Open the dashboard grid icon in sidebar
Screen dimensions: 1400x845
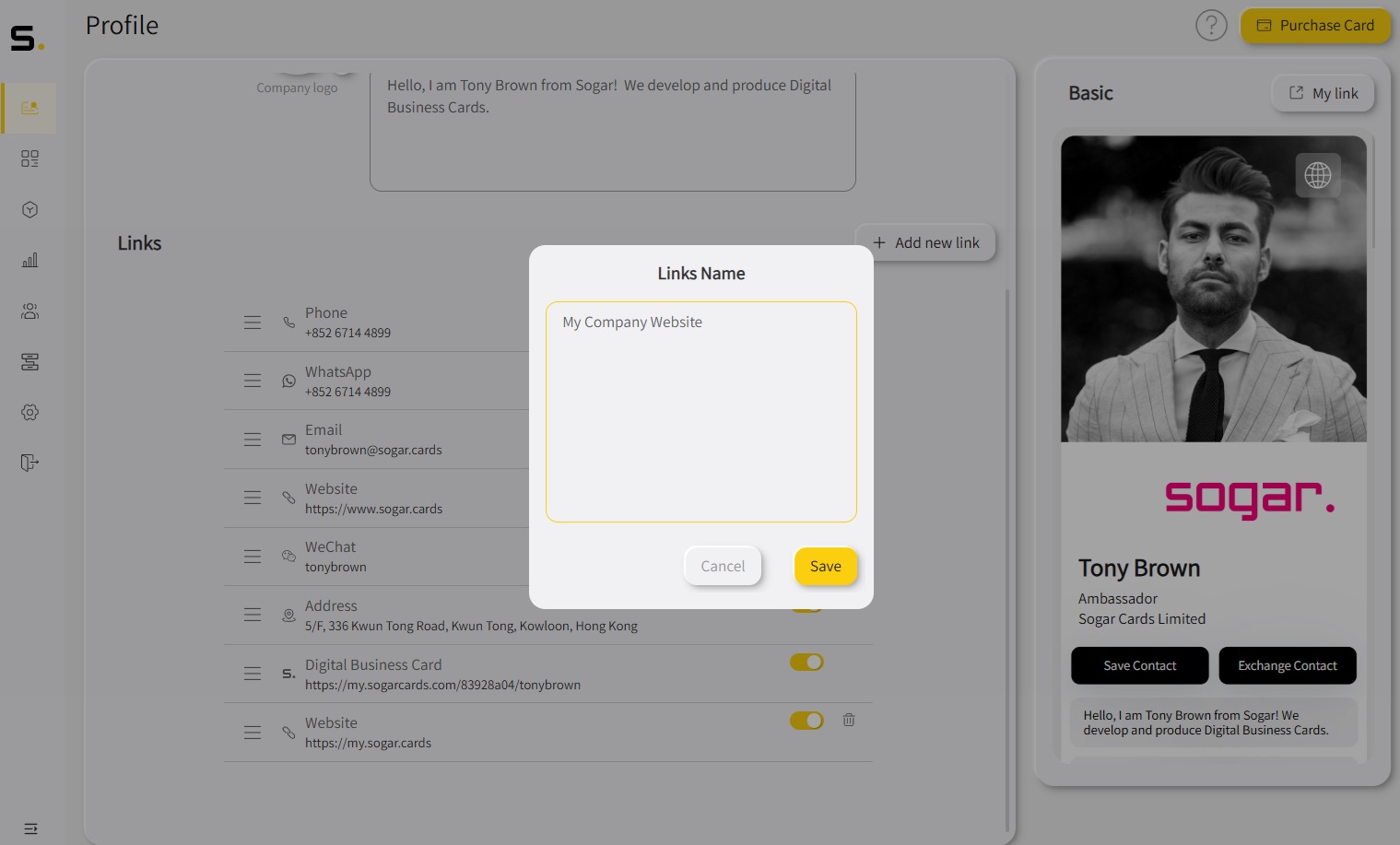point(29,158)
